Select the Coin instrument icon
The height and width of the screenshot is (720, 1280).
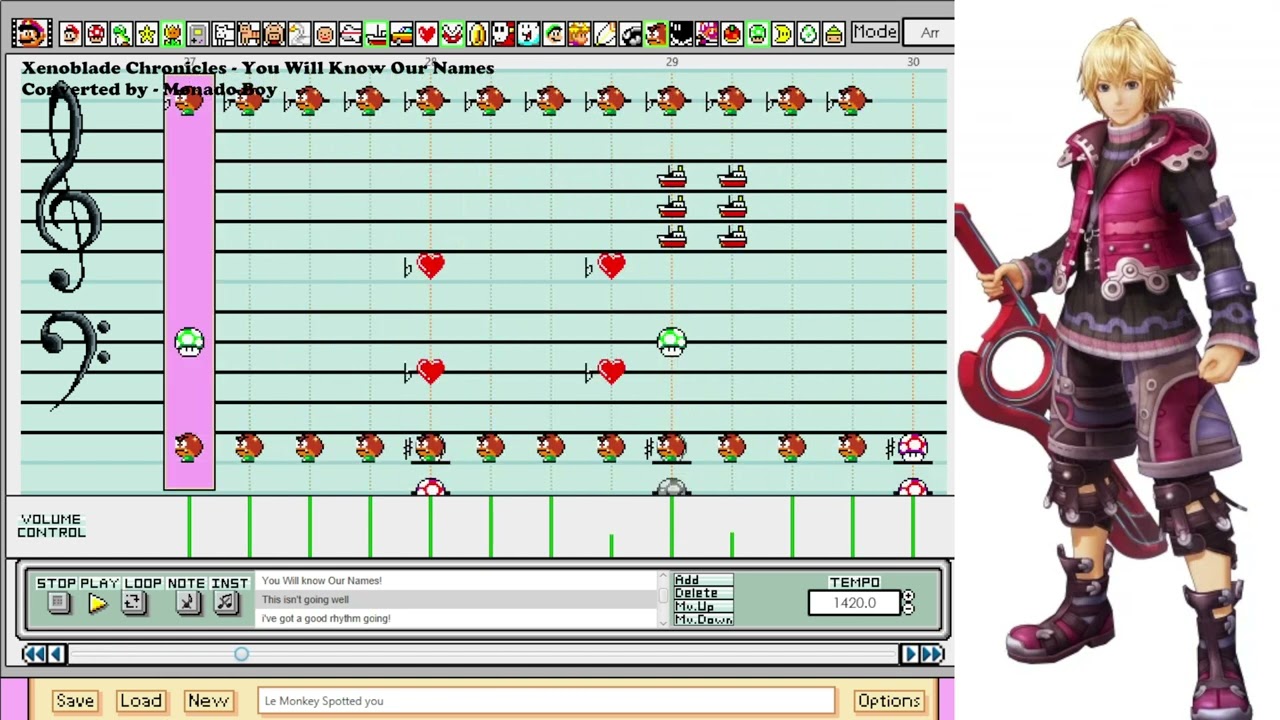[478, 34]
